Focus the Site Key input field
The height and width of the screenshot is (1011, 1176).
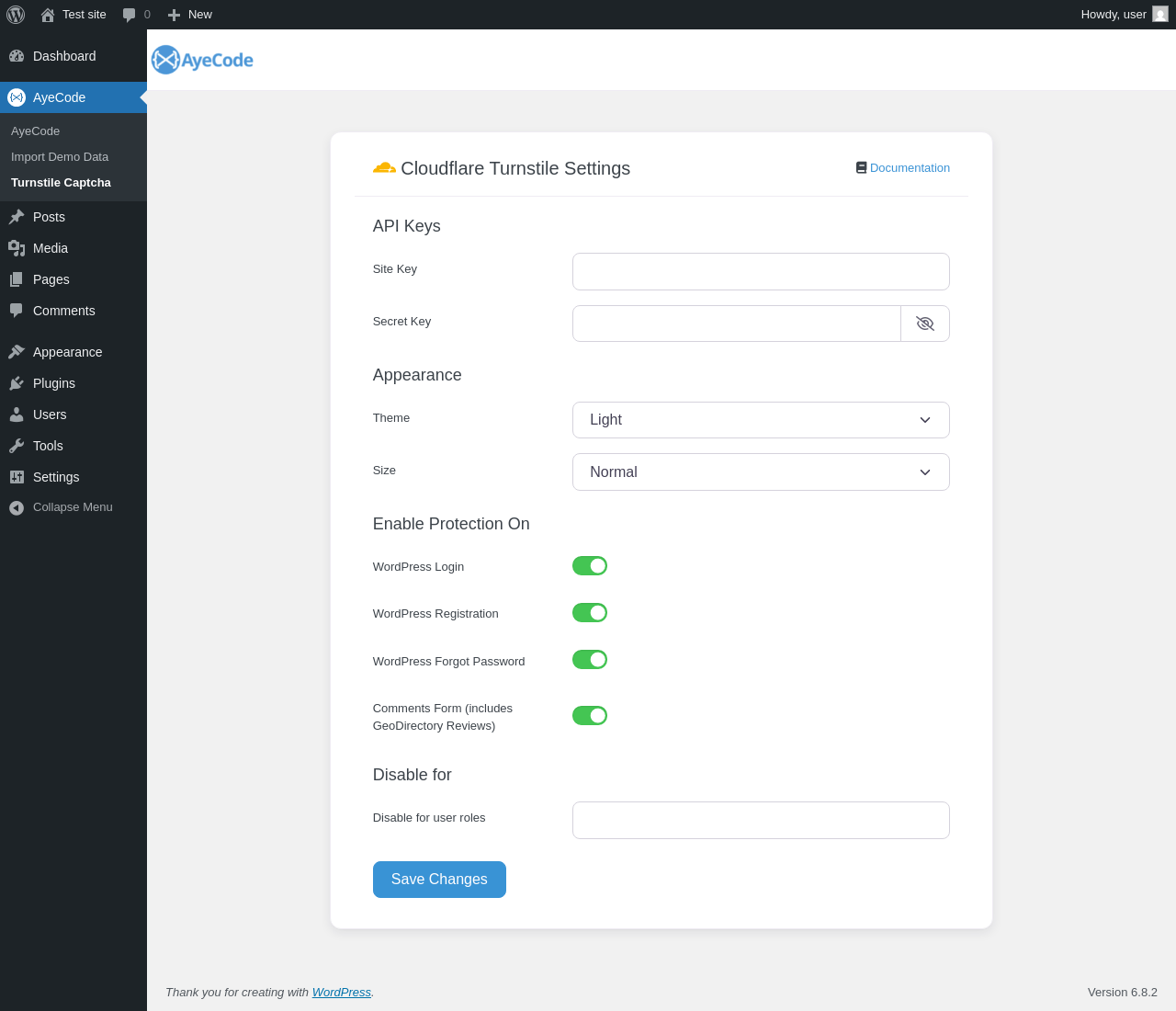[761, 272]
